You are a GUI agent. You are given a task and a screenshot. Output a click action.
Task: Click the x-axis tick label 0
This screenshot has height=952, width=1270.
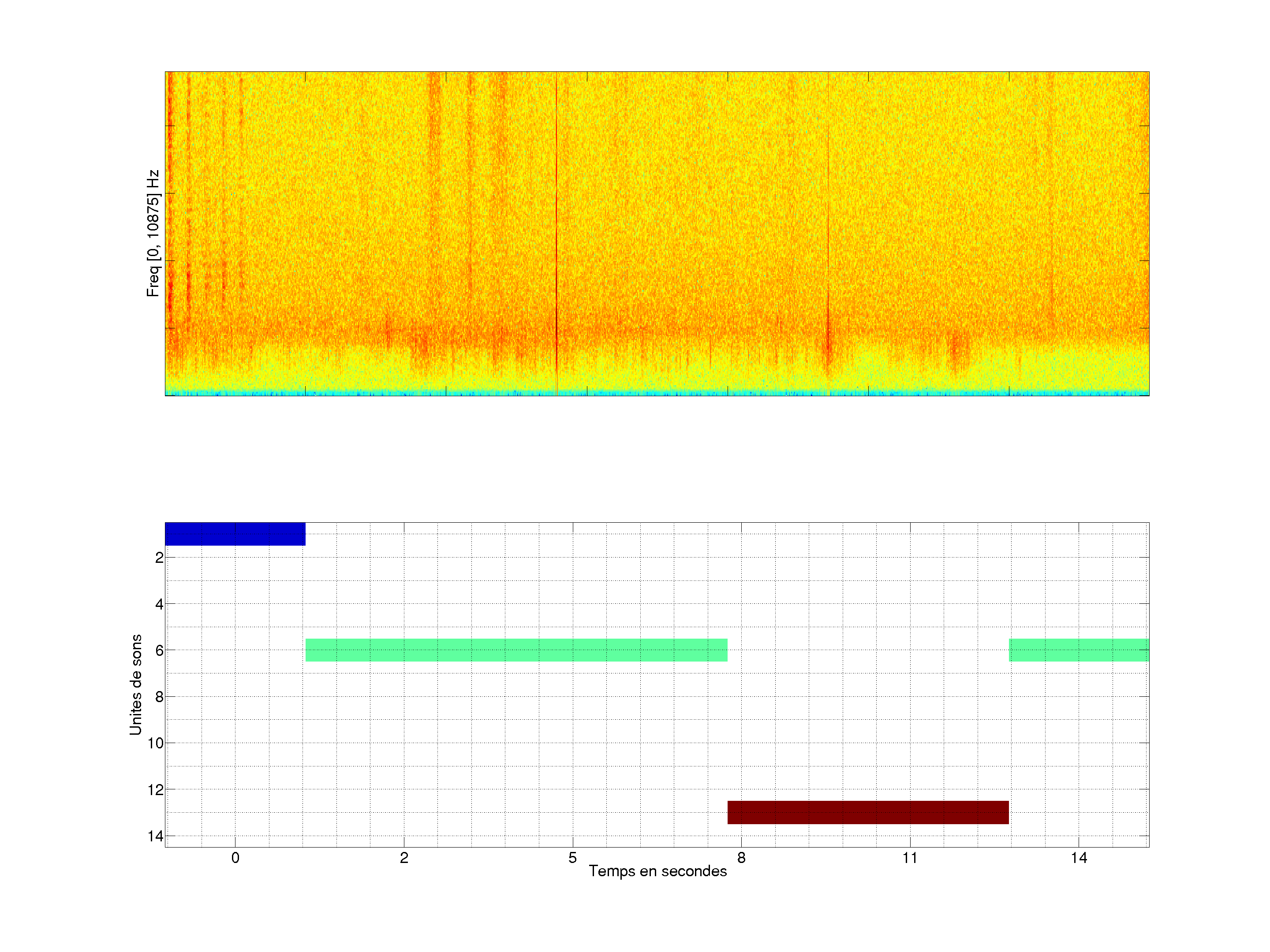[235, 858]
